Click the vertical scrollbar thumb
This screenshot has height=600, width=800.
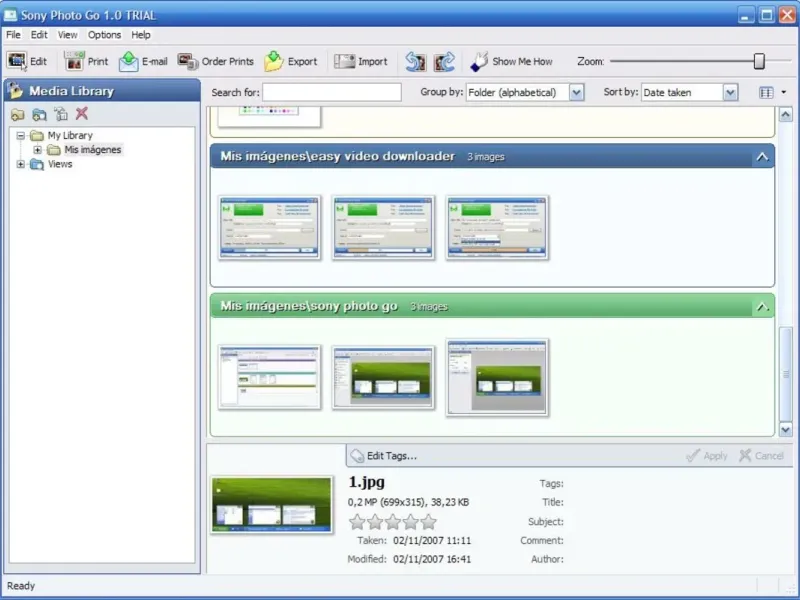(x=786, y=374)
